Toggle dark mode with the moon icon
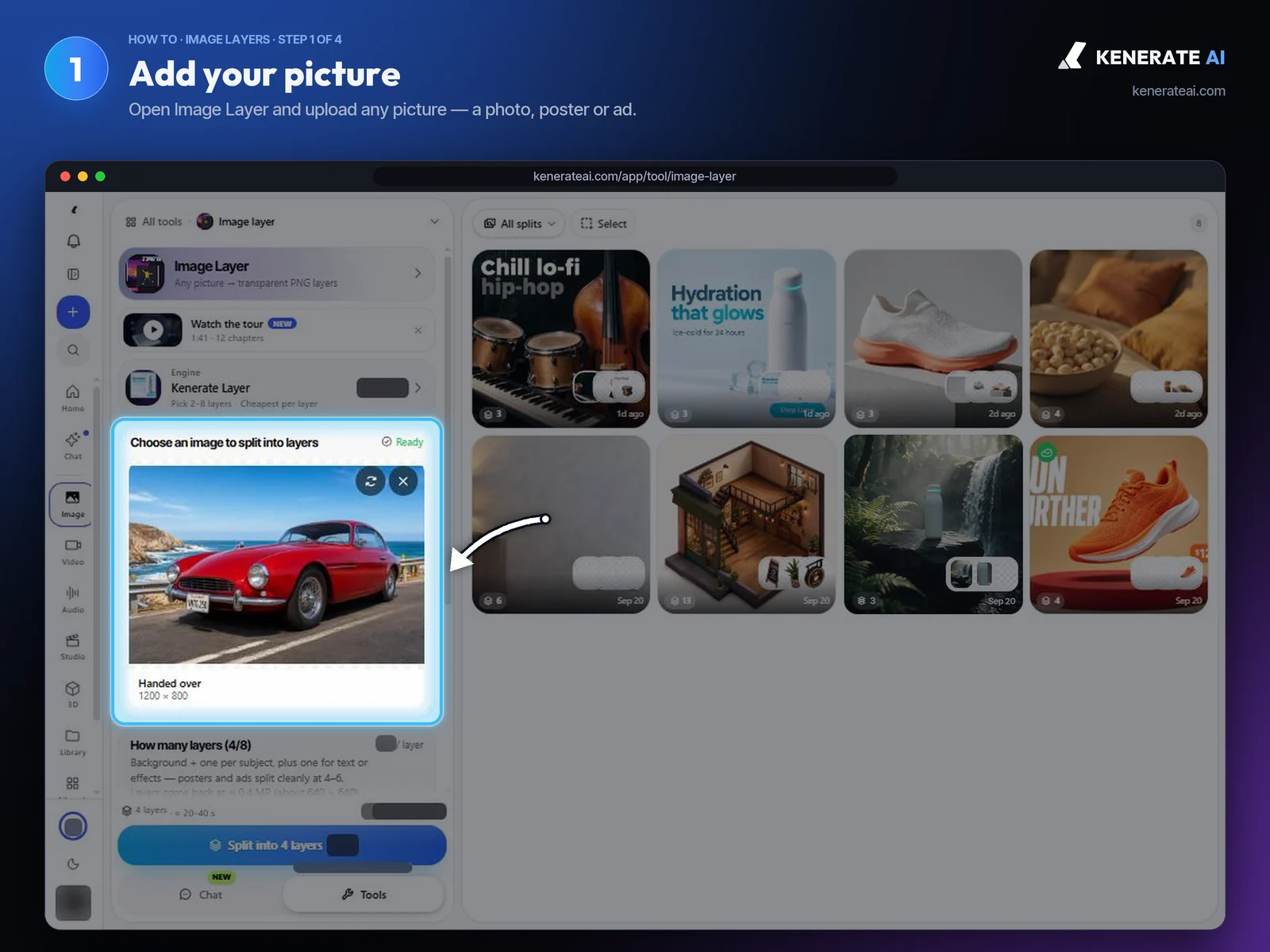 [73, 864]
